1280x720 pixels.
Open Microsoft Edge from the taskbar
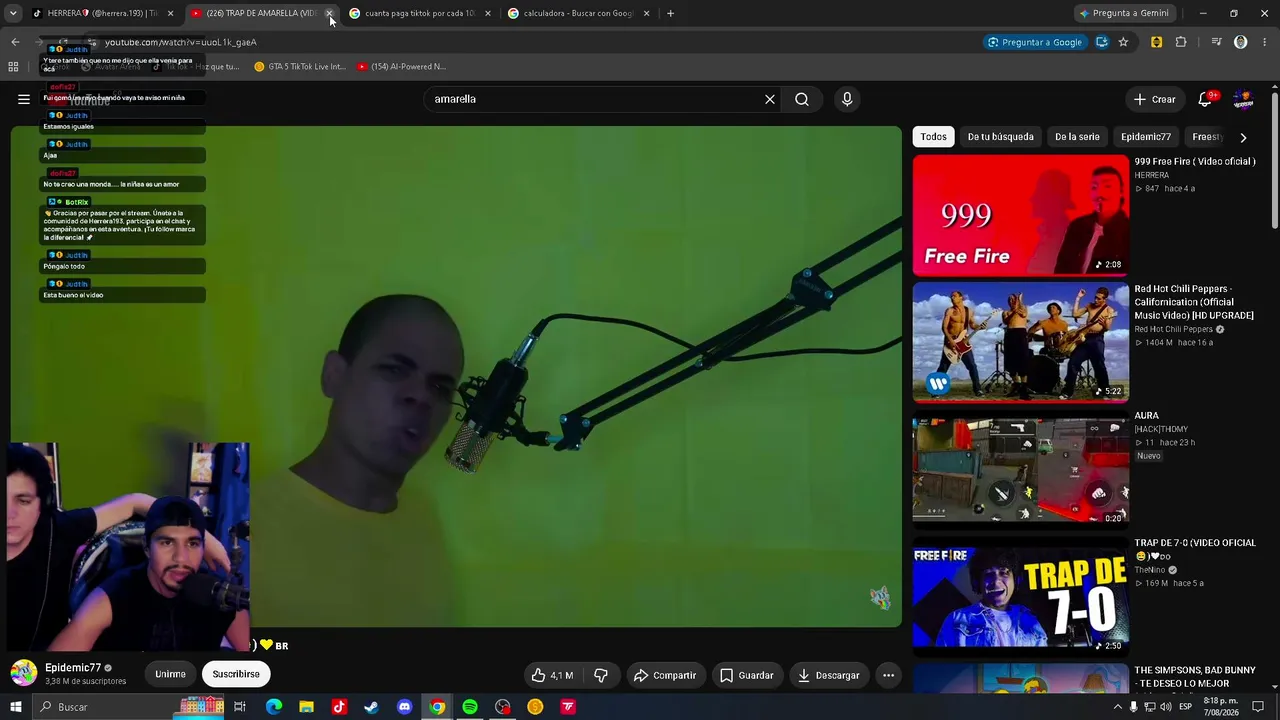click(274, 707)
